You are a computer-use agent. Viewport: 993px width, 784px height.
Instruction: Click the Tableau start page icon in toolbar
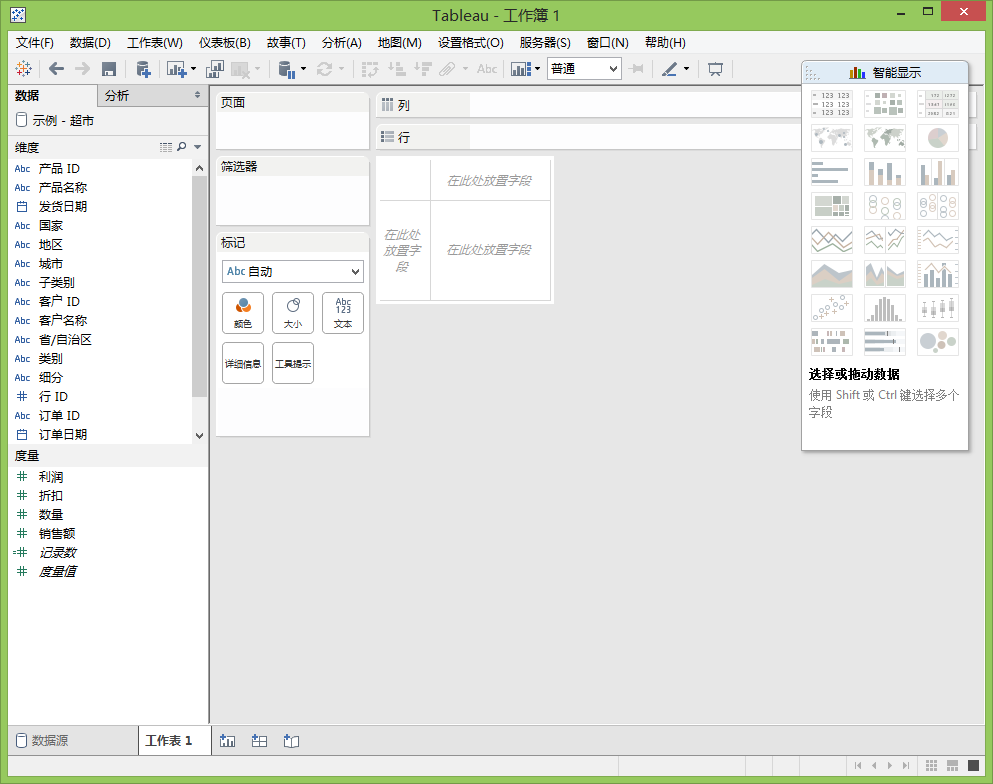pyautogui.click(x=23, y=68)
